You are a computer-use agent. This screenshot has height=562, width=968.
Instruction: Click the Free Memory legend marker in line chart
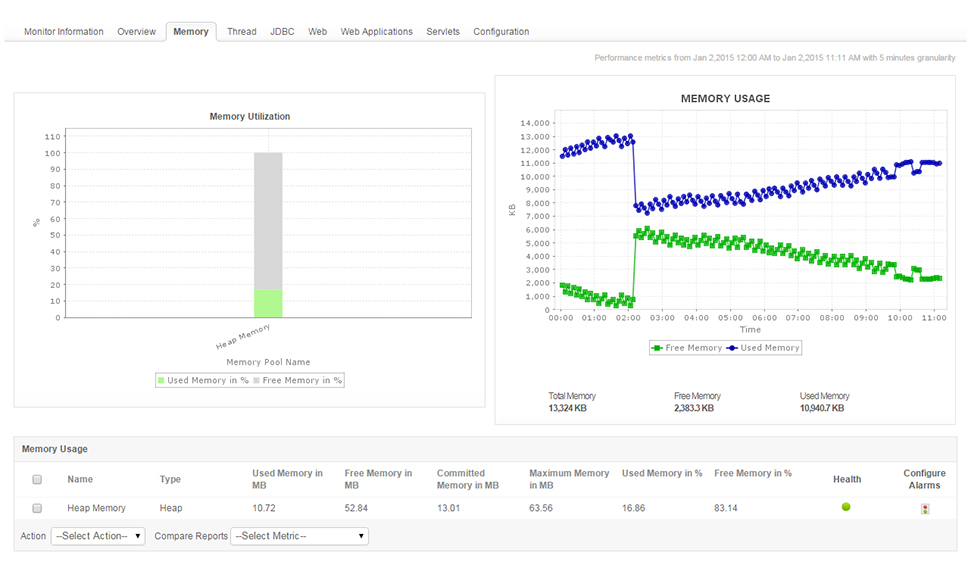[657, 348]
